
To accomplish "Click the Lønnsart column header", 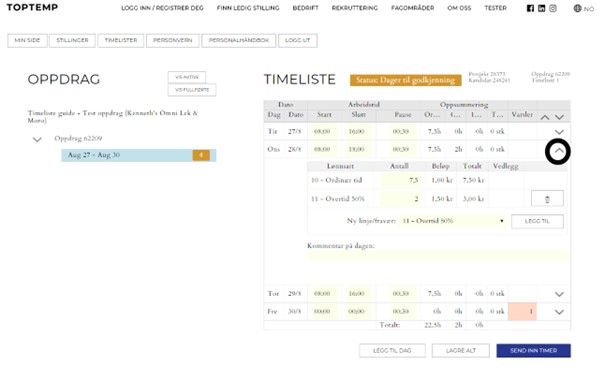I will 340,166.
